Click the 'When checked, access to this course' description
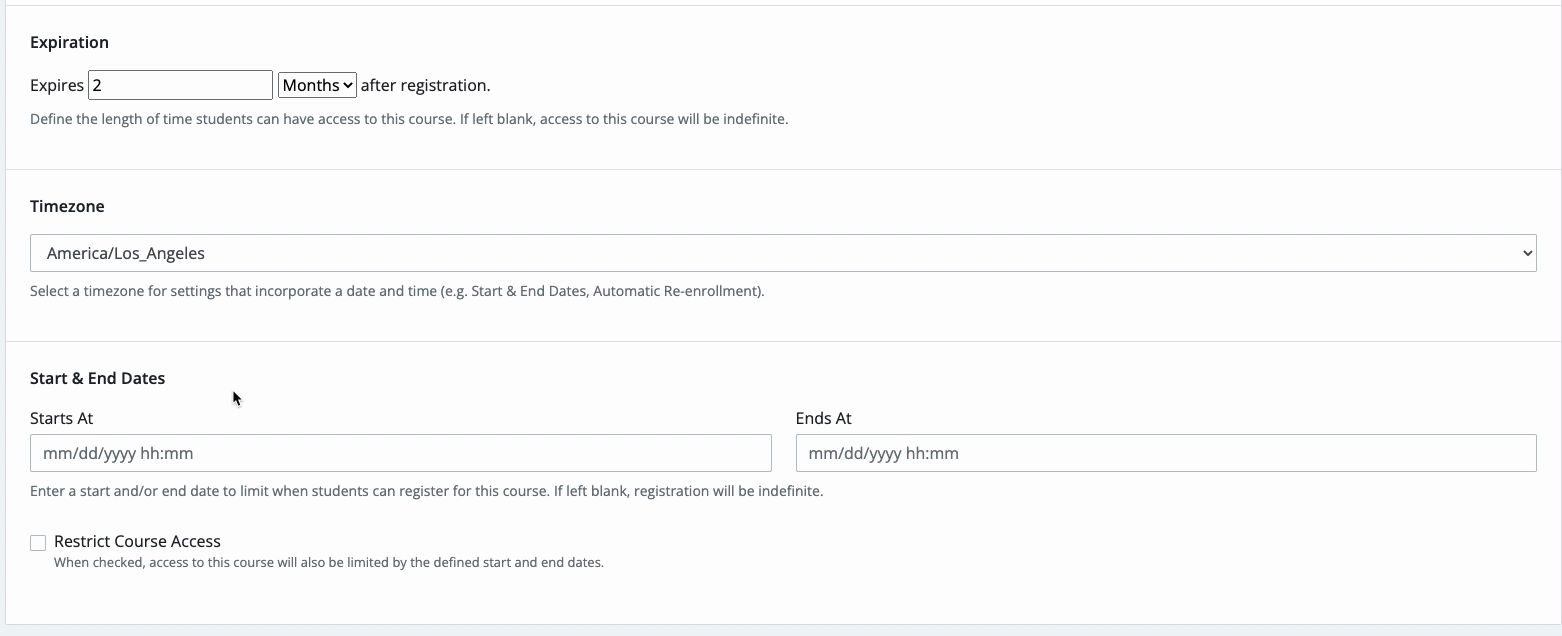This screenshot has height=636, width=1562. pos(328,562)
